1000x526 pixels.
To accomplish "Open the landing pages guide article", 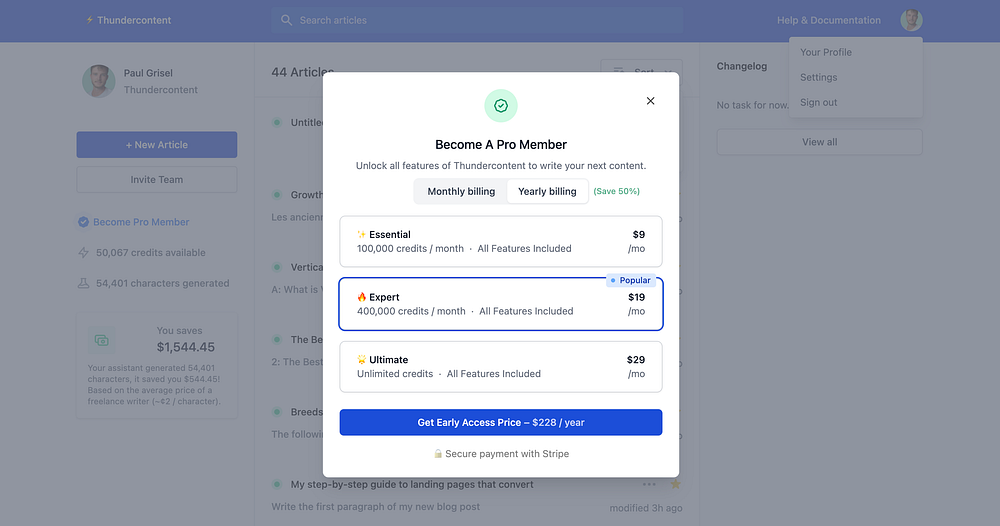I will [x=412, y=485].
